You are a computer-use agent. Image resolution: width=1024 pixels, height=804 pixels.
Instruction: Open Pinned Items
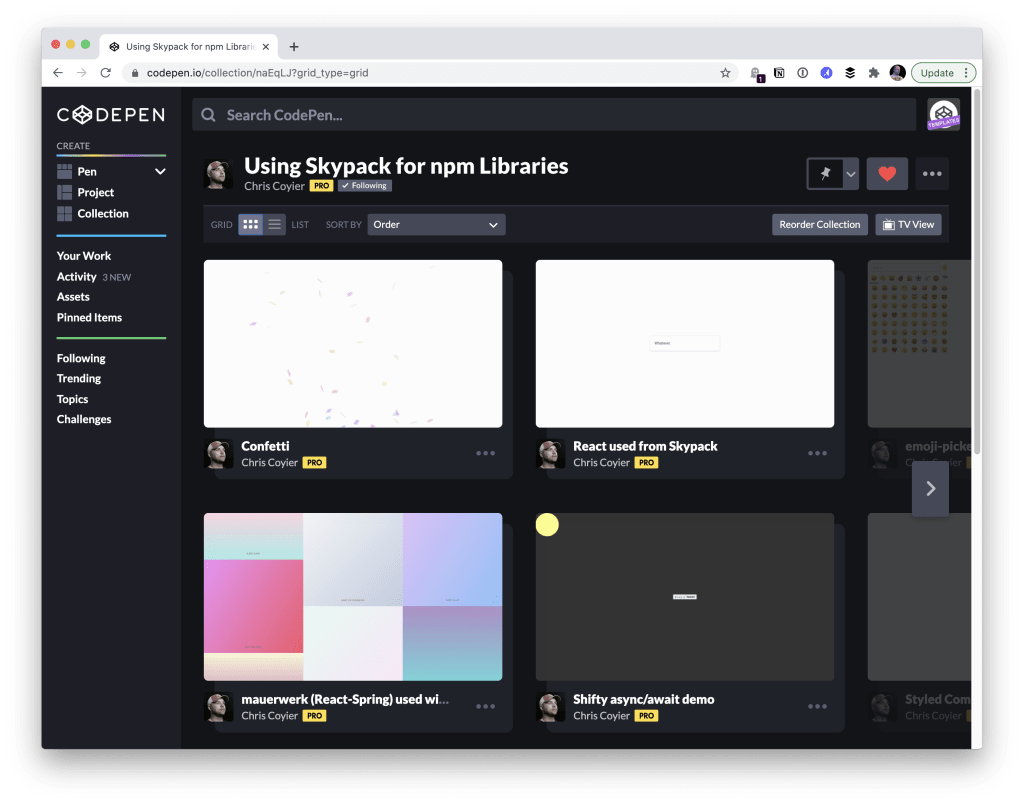(x=89, y=317)
